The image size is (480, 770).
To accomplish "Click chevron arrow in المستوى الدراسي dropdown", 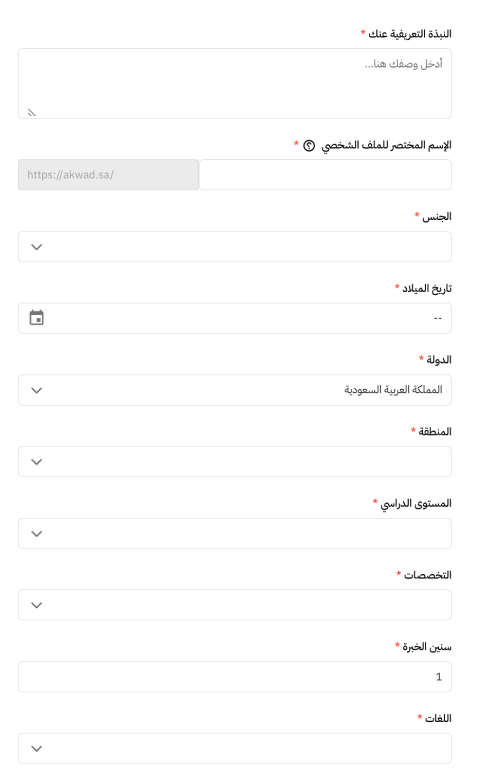I will coord(36,534).
